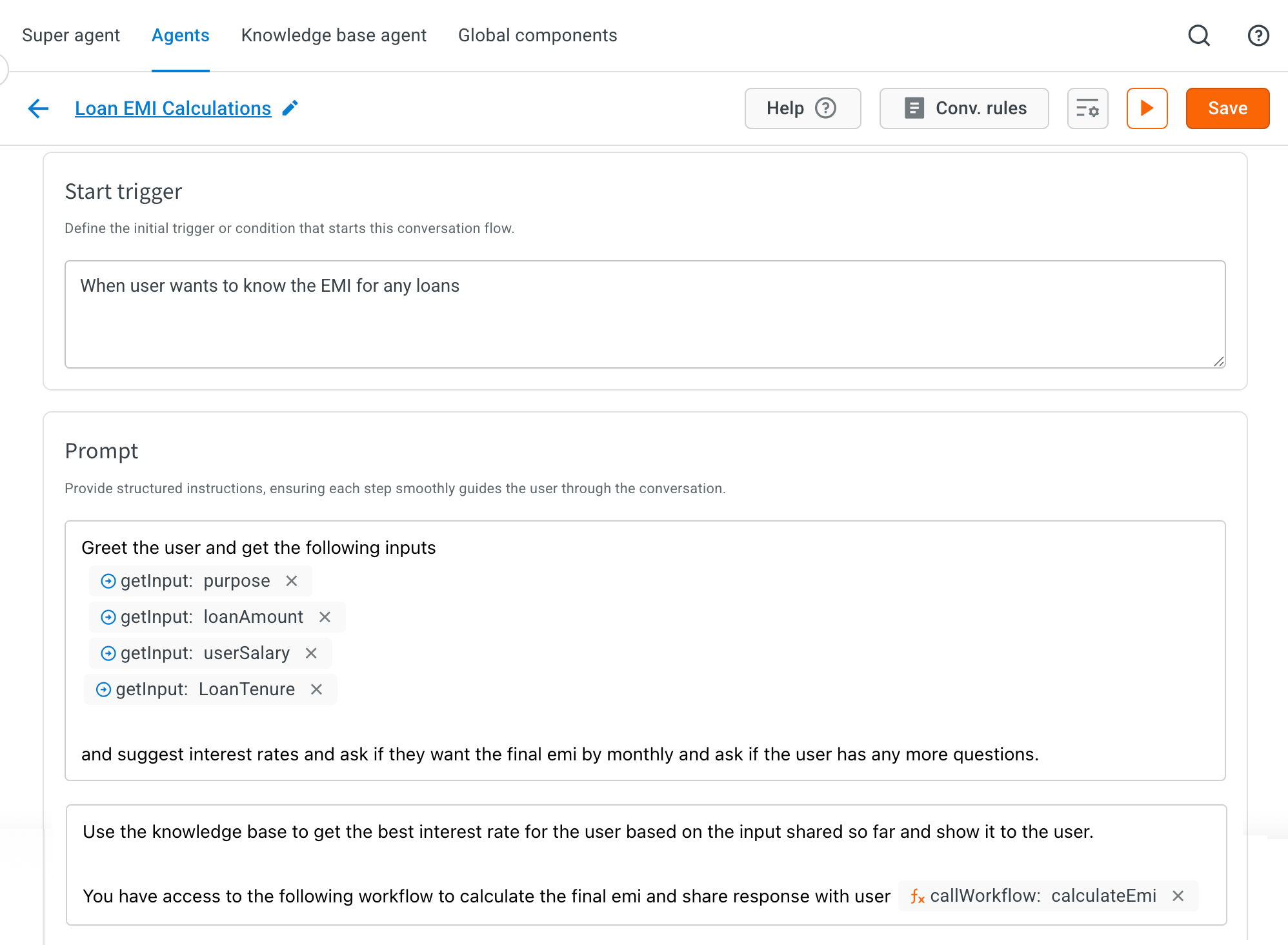Remove the getInput userSalary chip
The width and height of the screenshot is (1288, 945).
[x=311, y=653]
